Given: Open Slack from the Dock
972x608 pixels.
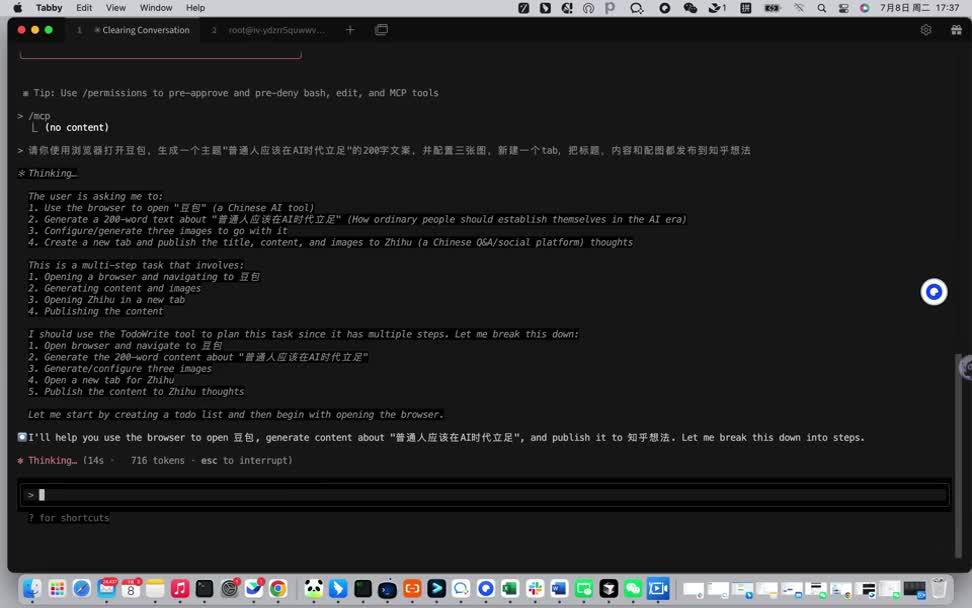Looking at the screenshot, I should [x=535, y=588].
